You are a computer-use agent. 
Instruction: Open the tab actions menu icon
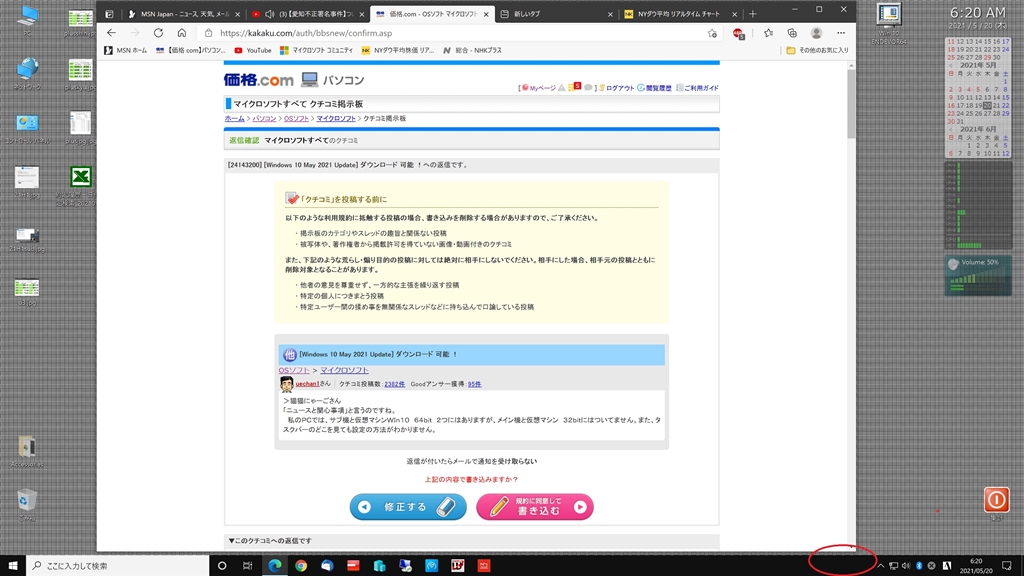pyautogui.click(x=109, y=14)
